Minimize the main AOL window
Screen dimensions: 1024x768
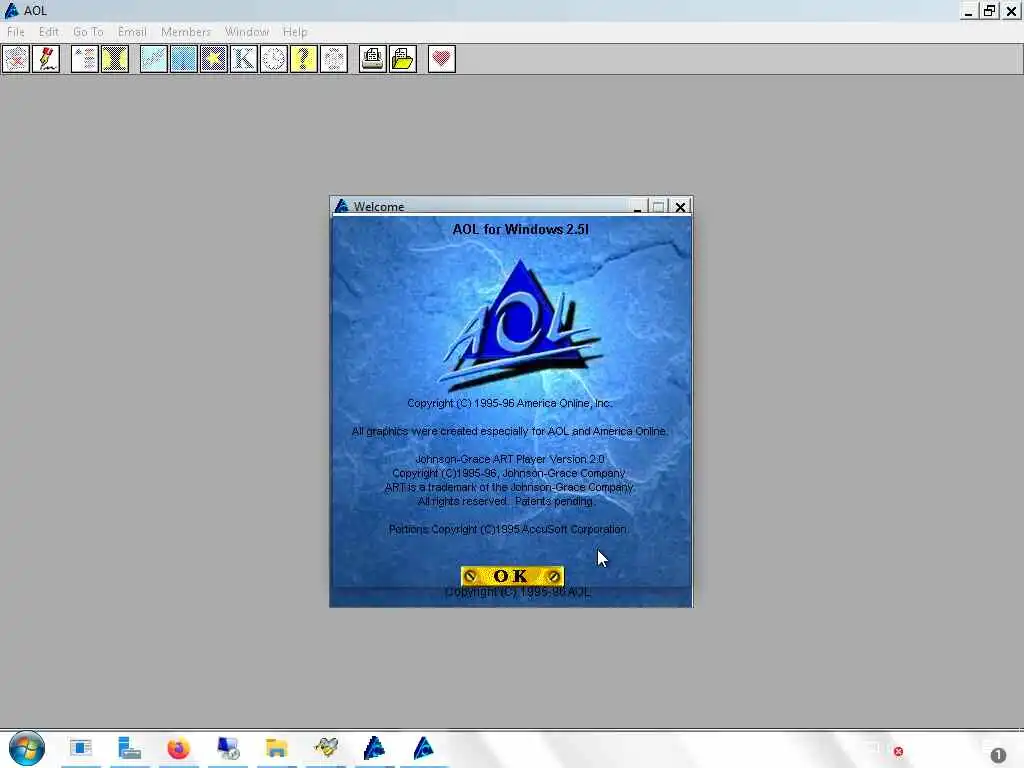[x=968, y=10]
